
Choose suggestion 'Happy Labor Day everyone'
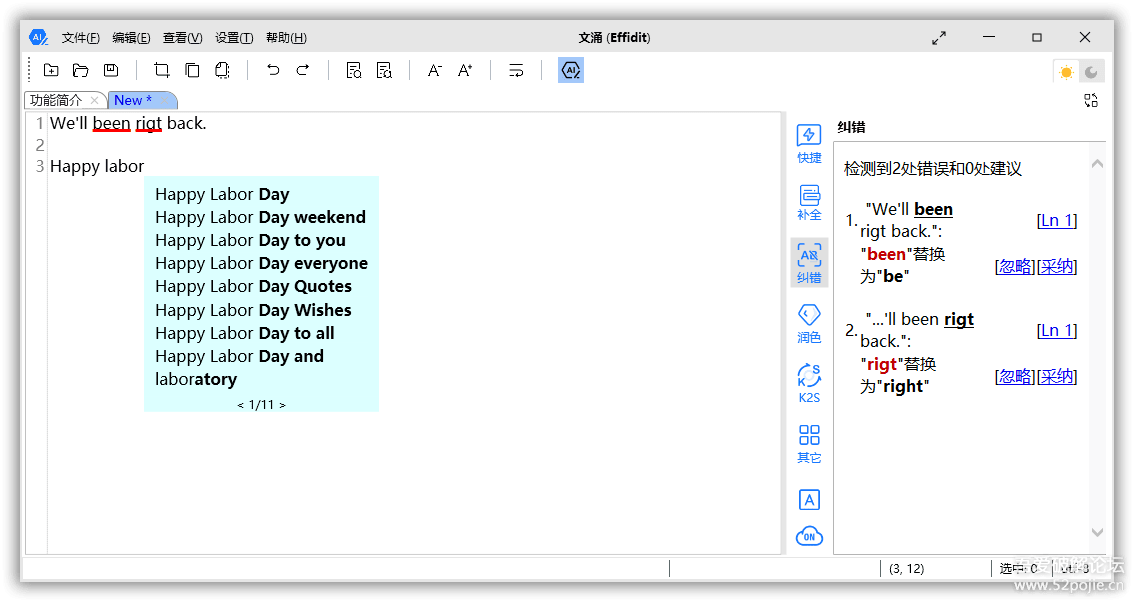pos(261,263)
